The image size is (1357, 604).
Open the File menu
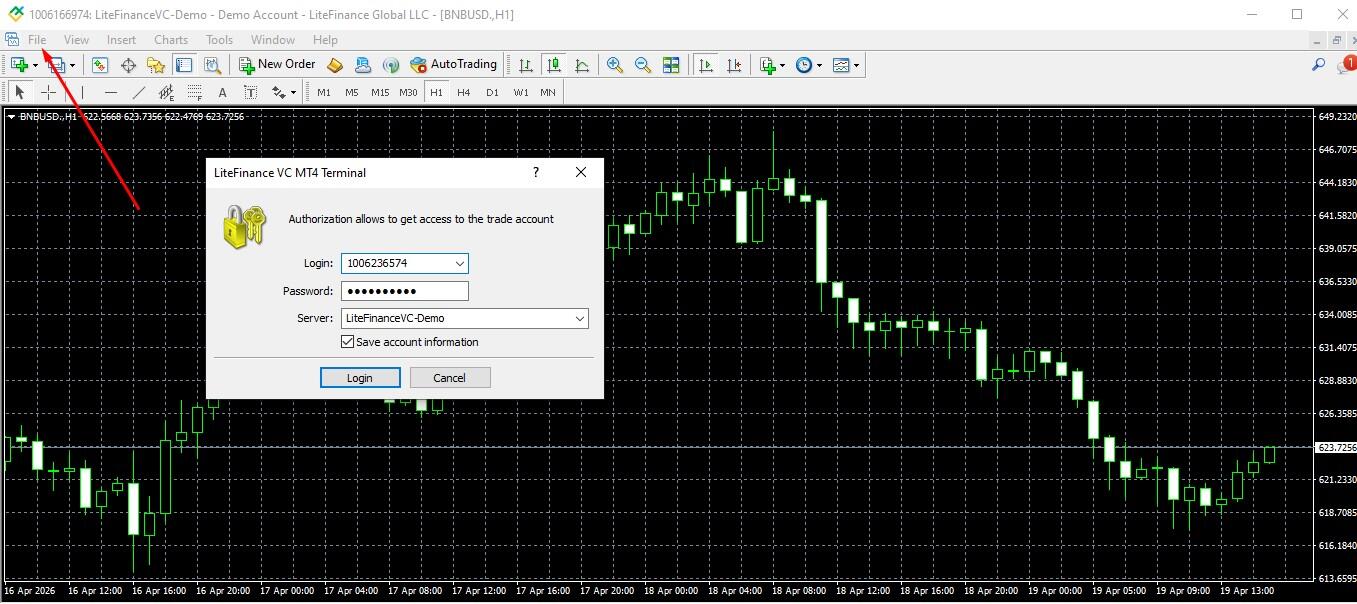pyautogui.click(x=37, y=40)
